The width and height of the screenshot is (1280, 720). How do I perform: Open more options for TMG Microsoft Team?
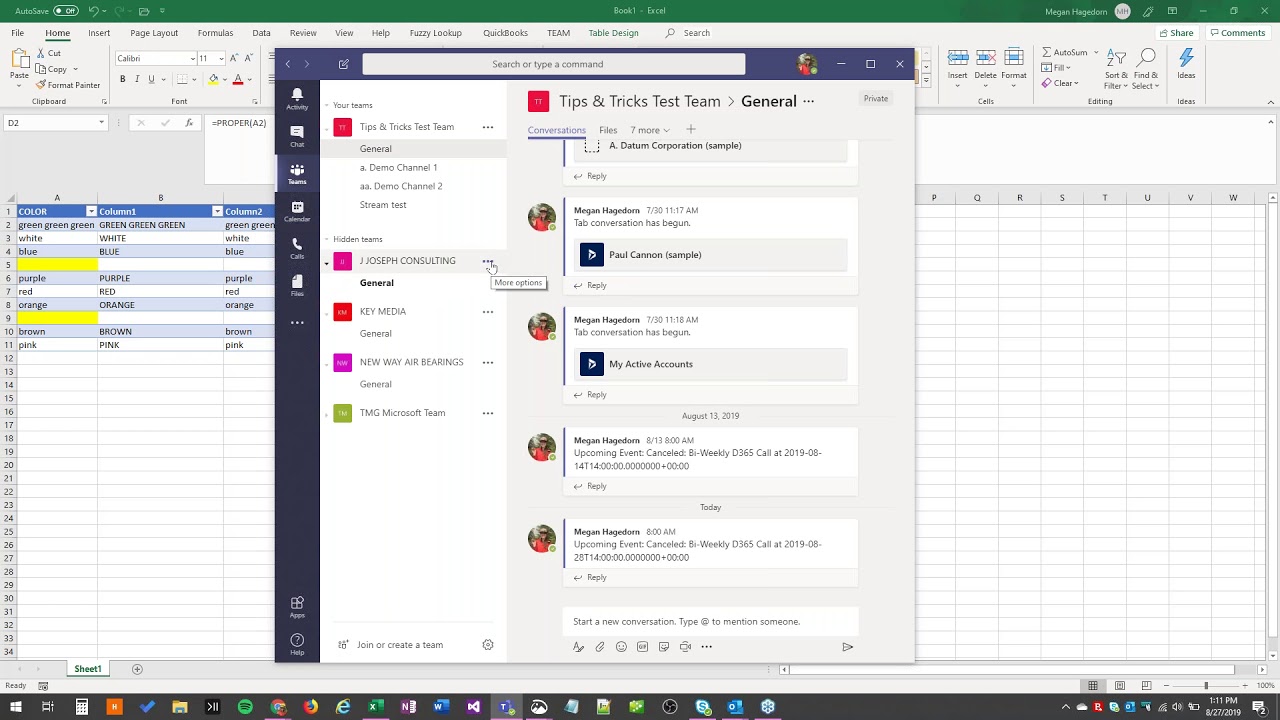488,413
